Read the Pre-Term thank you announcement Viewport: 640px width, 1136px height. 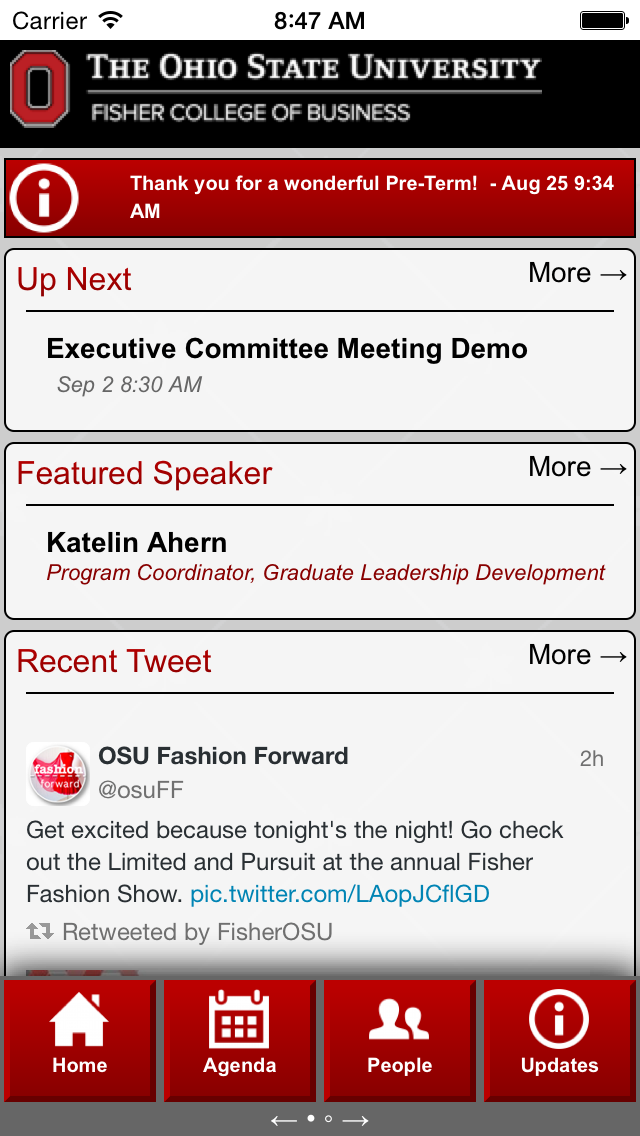pos(372,197)
